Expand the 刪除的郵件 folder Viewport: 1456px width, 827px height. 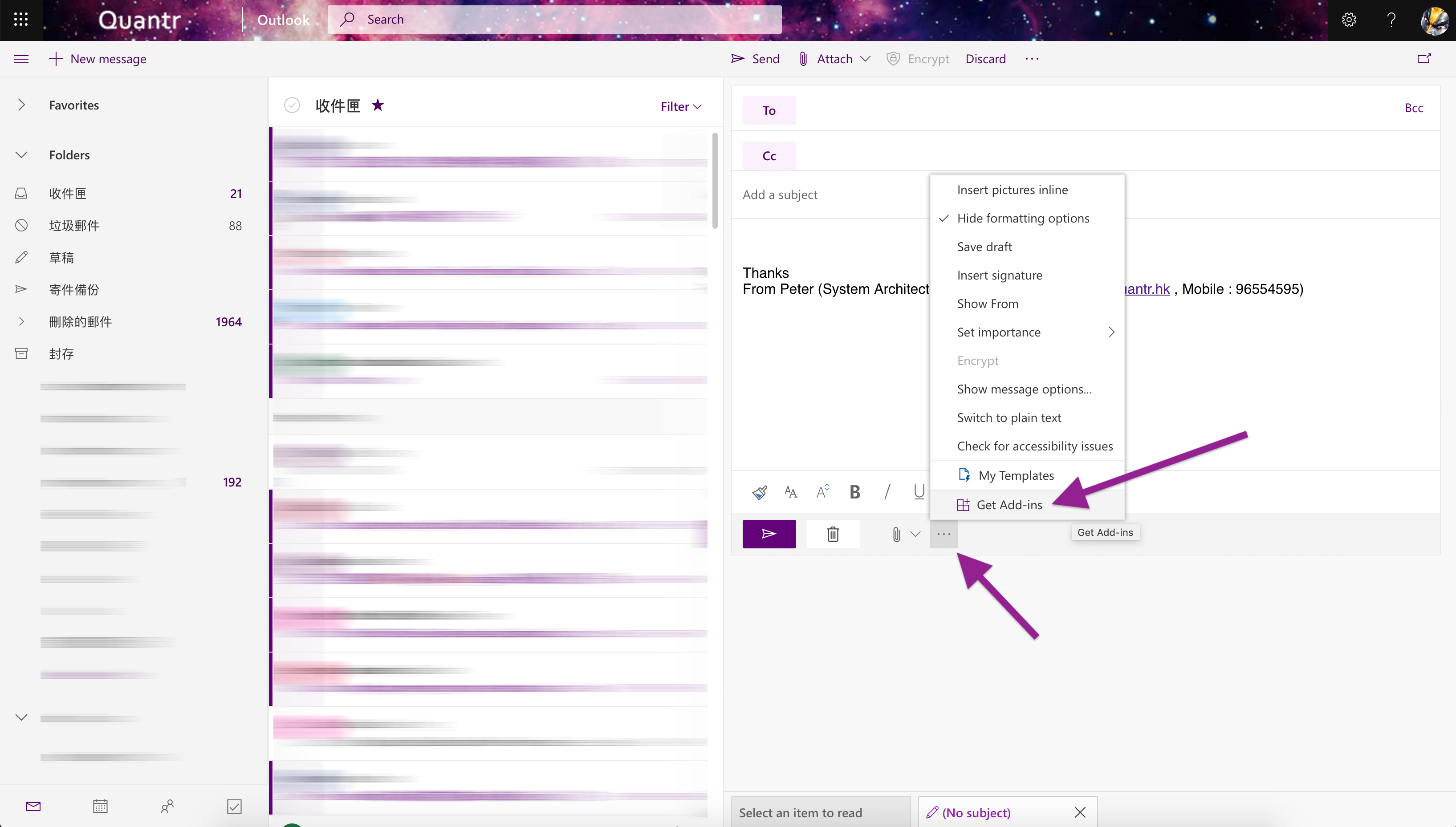[x=21, y=321]
